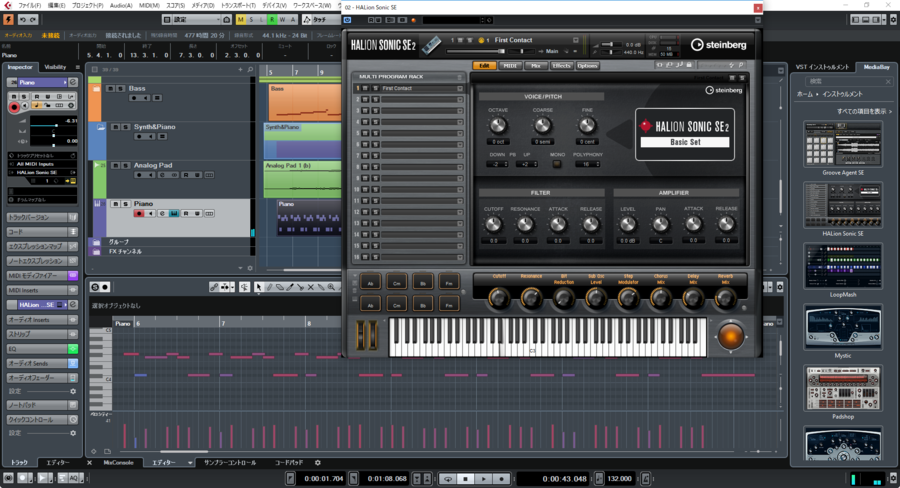Mute the Synth&Piano track
This screenshot has width=900, height=488.
tap(115, 127)
